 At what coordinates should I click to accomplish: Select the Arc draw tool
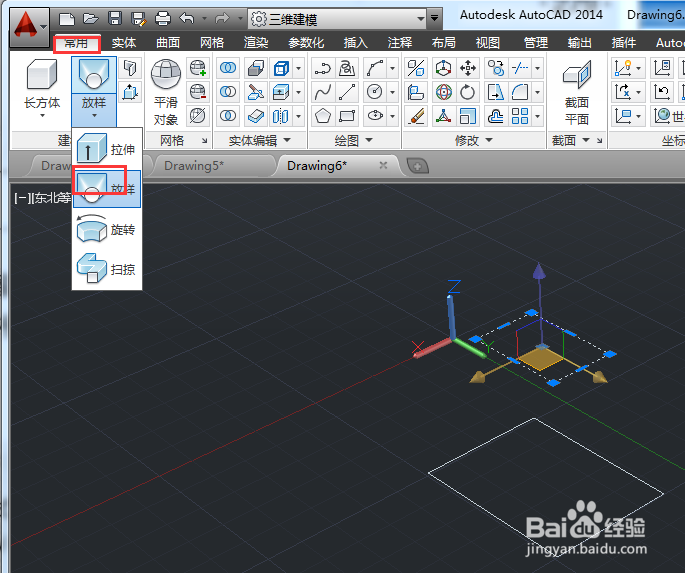(375, 68)
